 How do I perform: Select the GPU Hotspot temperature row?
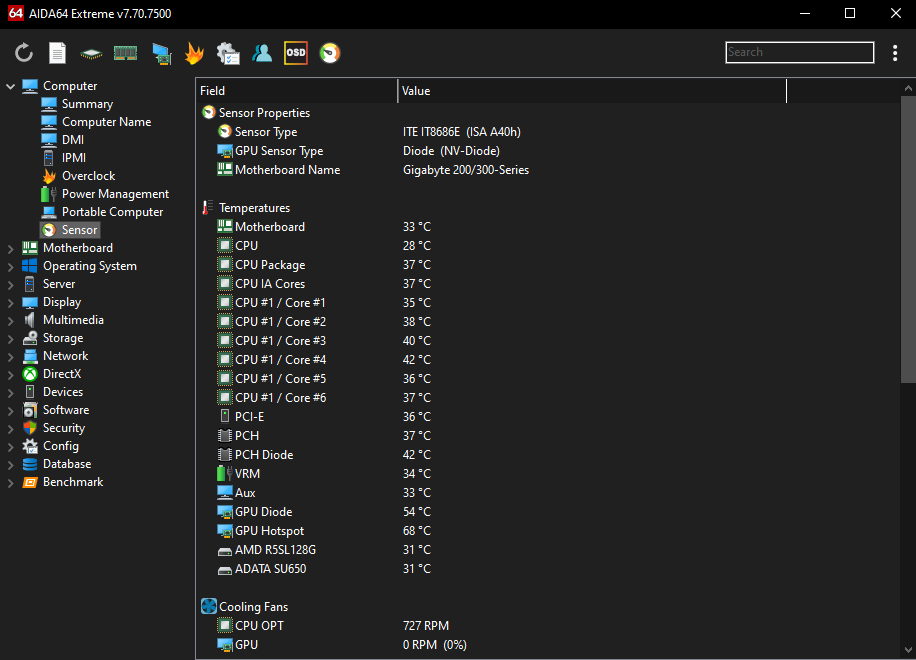click(x=269, y=531)
